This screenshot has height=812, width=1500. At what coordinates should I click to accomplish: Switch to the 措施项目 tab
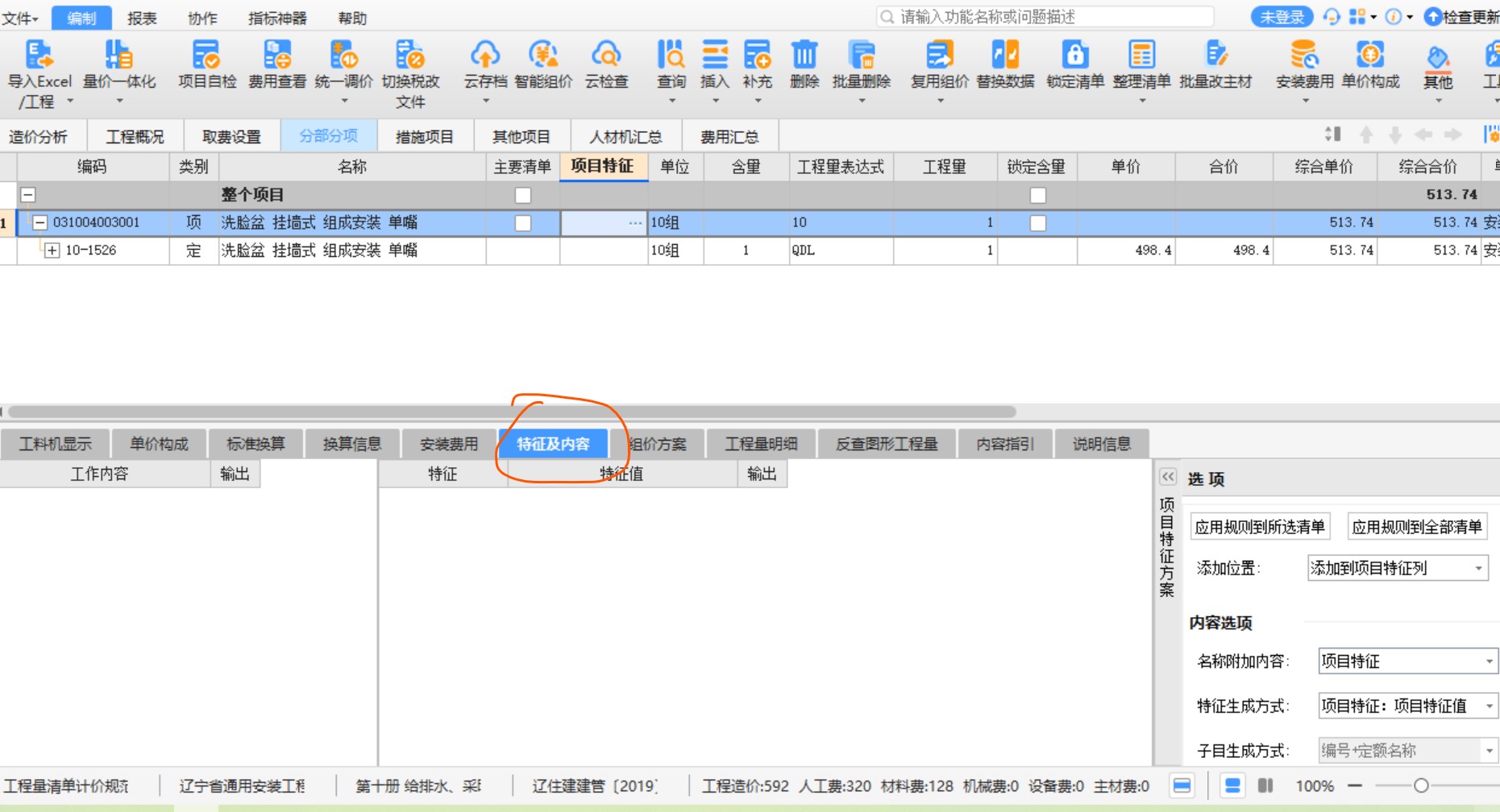425,136
